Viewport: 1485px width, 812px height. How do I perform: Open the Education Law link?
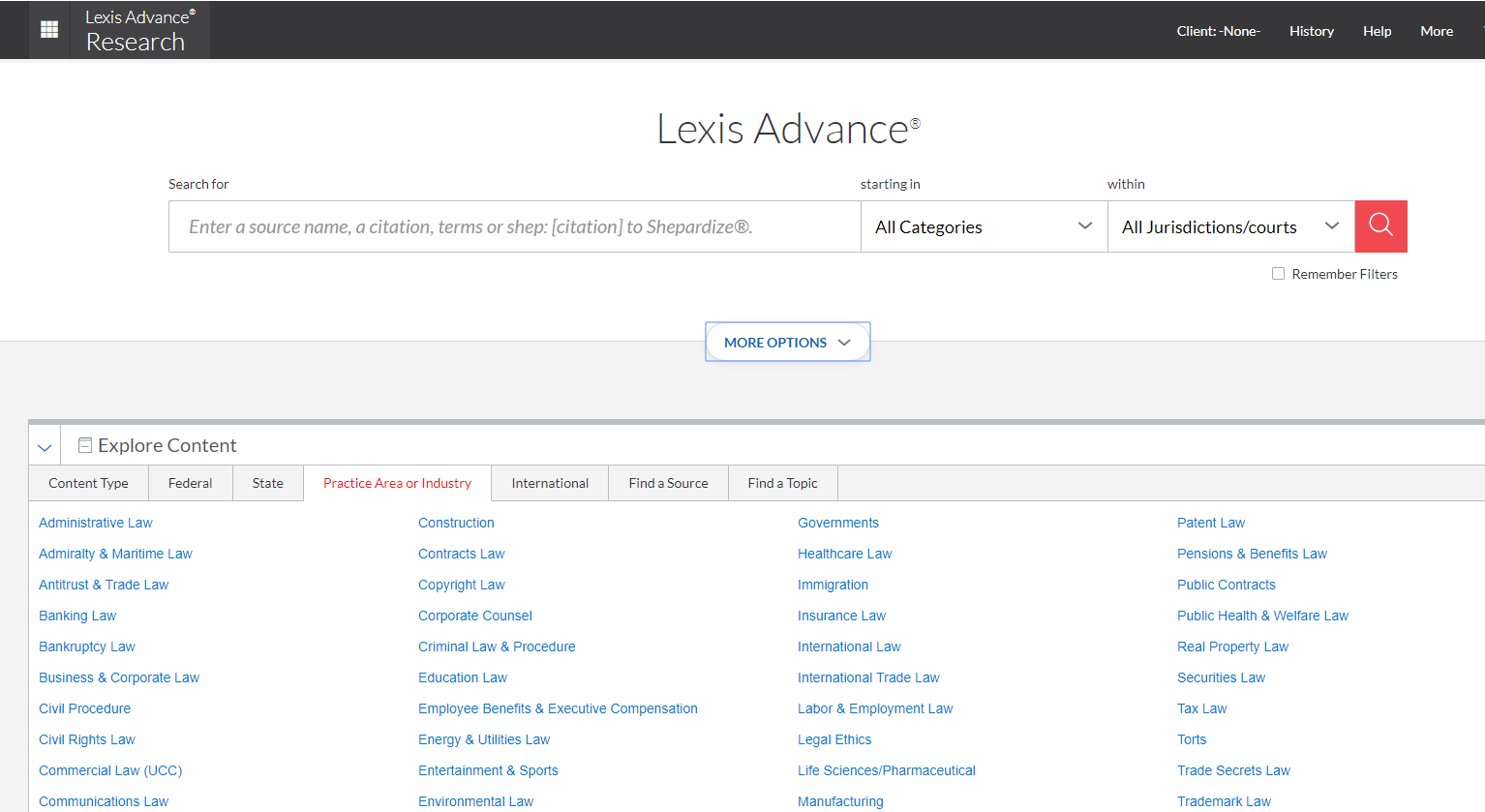[463, 677]
